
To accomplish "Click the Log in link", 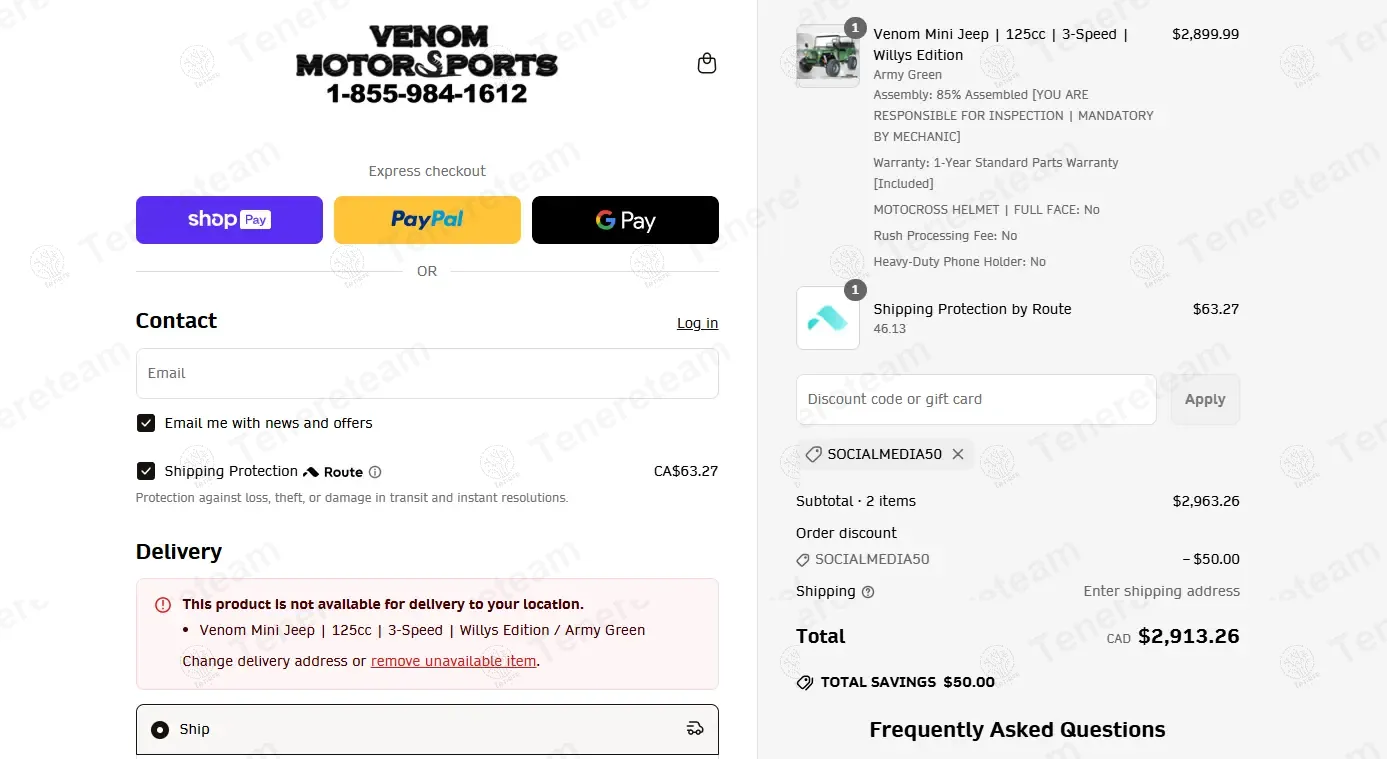I will coord(697,323).
